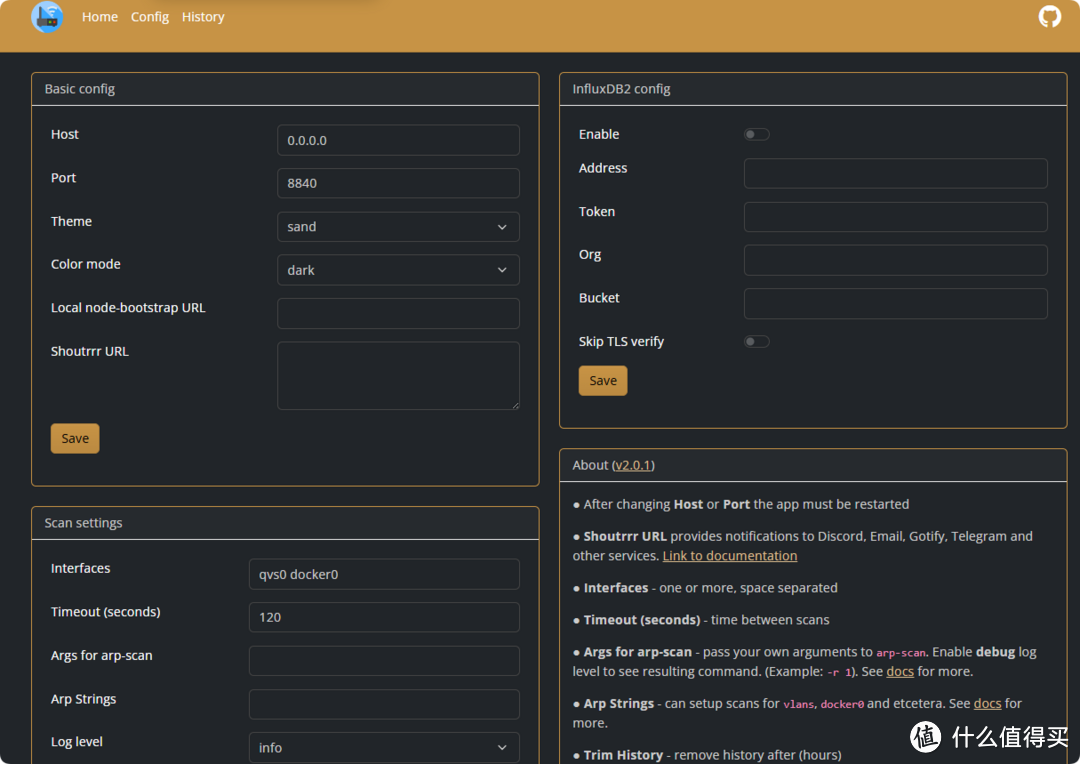Screen dimensions: 1080x764
Task: Open the Log level dropdown
Action: tap(384, 748)
